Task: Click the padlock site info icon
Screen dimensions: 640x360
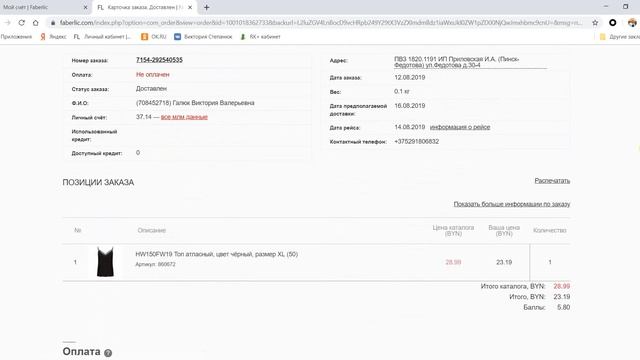Action: (x=53, y=23)
